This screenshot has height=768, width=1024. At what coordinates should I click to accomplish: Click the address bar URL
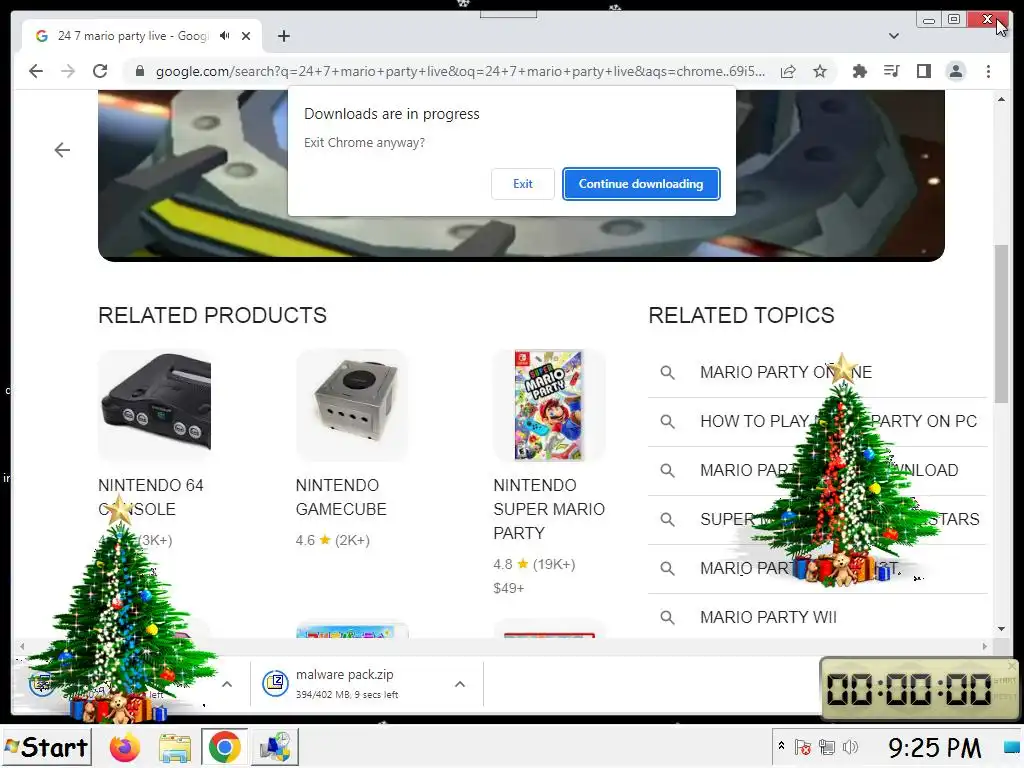(x=460, y=71)
